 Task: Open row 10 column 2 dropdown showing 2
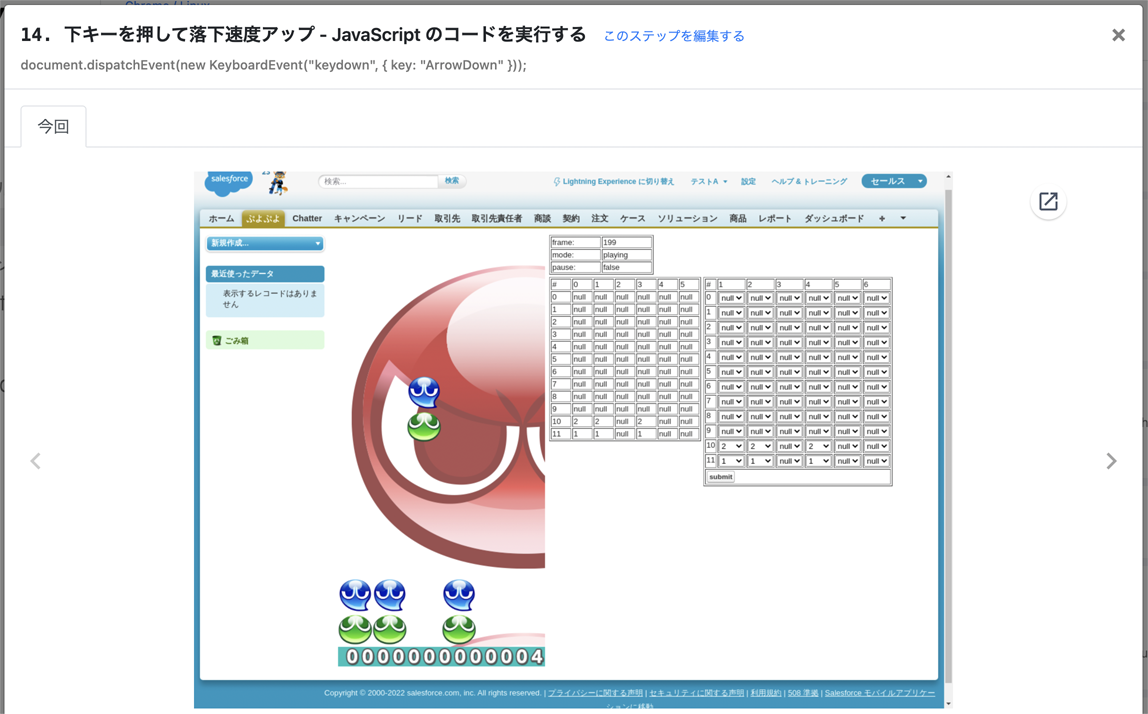[760, 446]
